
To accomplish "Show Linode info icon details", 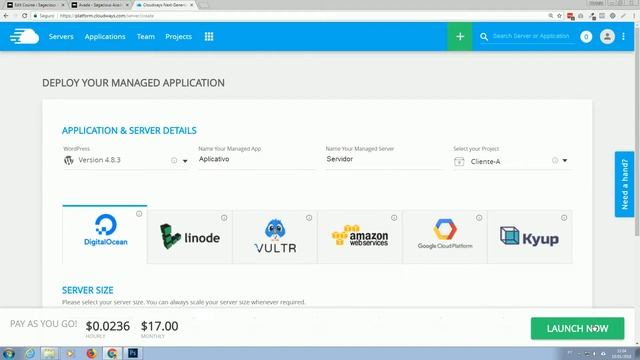I will pos(224,218).
